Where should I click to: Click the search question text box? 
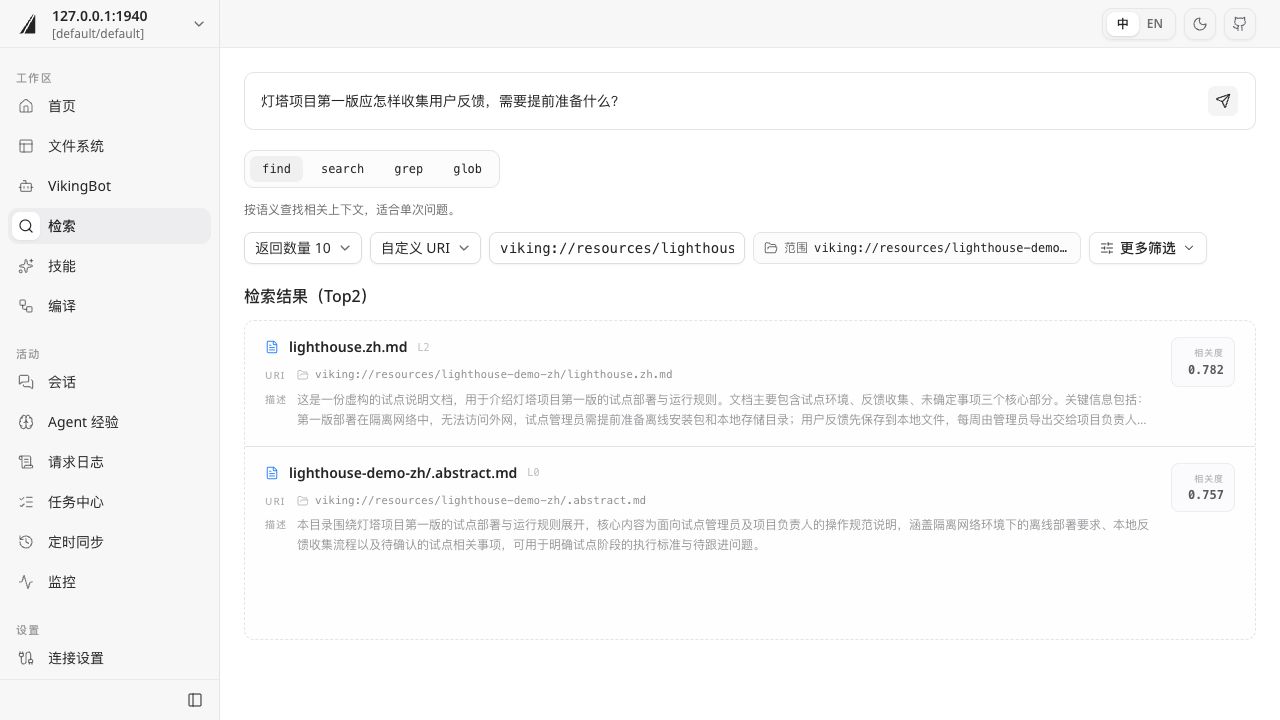725,101
